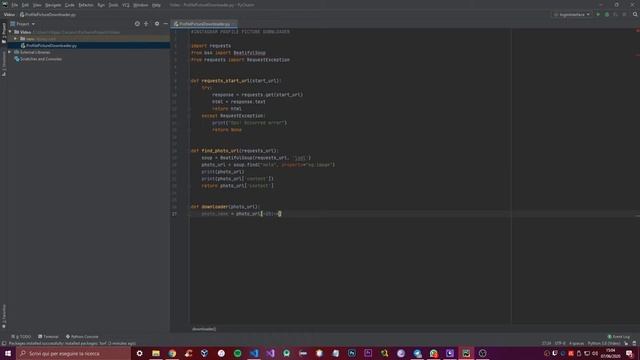Image resolution: width=640 pixels, height=360 pixels.
Task: Click the red error stripe mark at top of scrollbar
Action: click(x=637, y=31)
